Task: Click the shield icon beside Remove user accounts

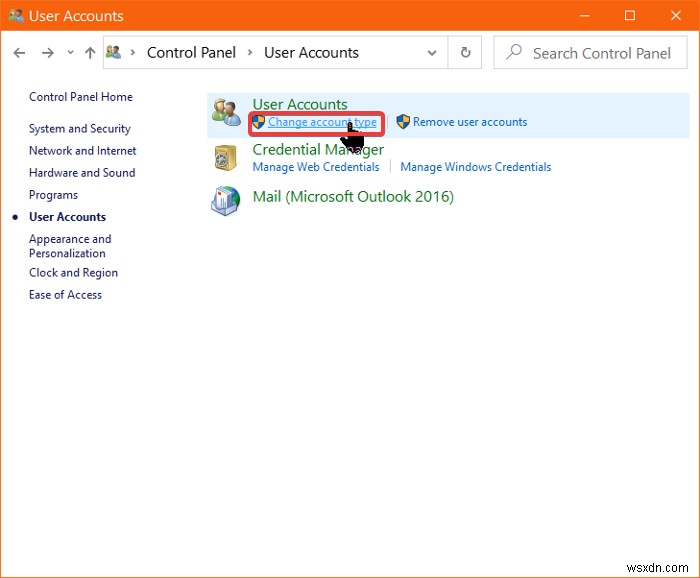Action: [403, 121]
